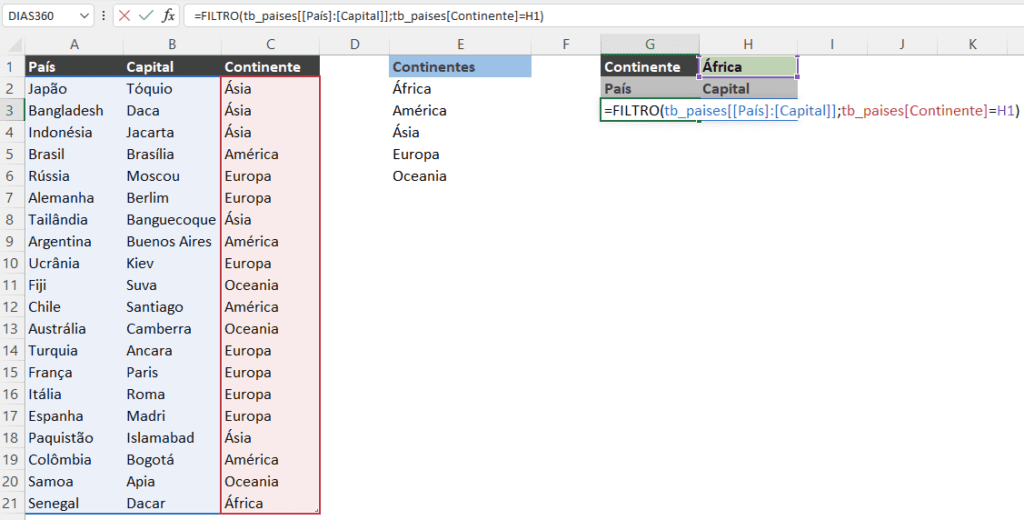The height and width of the screenshot is (520, 1024).
Task: Select the cell 'Austrália'
Action: (74, 329)
